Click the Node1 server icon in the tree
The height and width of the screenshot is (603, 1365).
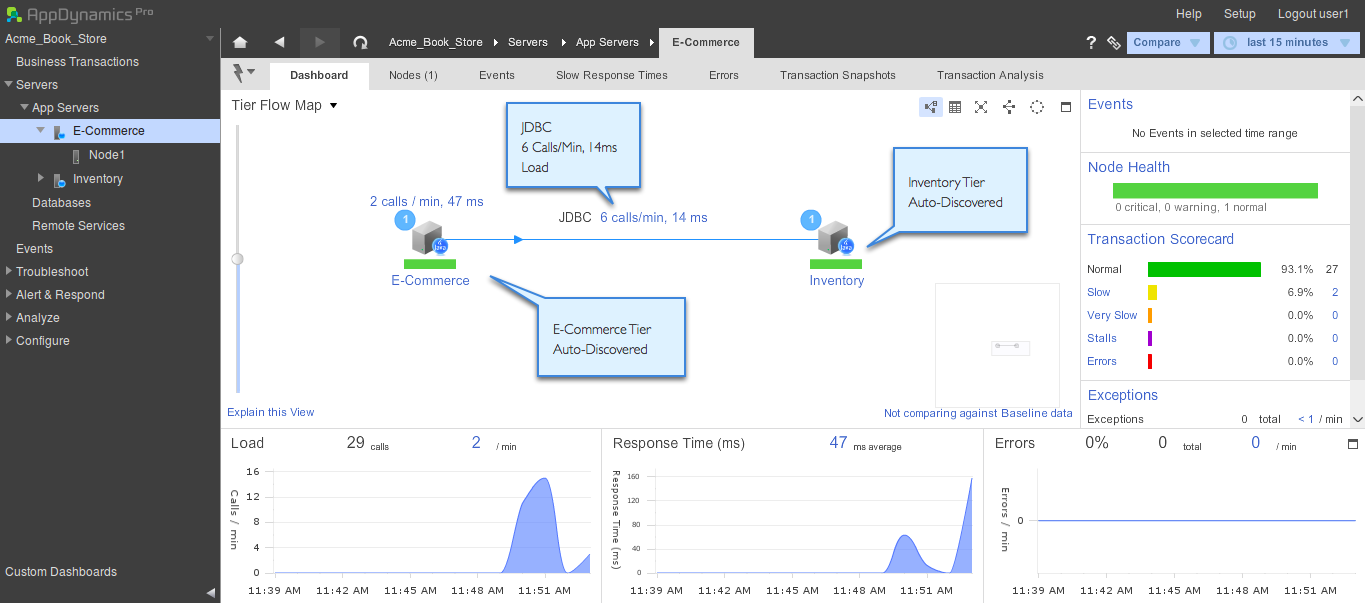76,155
